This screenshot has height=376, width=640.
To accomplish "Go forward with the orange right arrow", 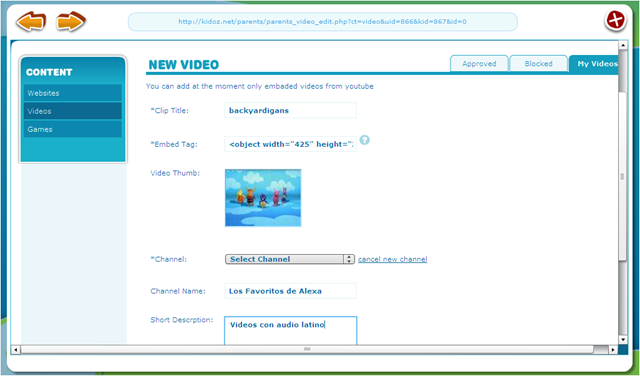I will click(x=71, y=21).
